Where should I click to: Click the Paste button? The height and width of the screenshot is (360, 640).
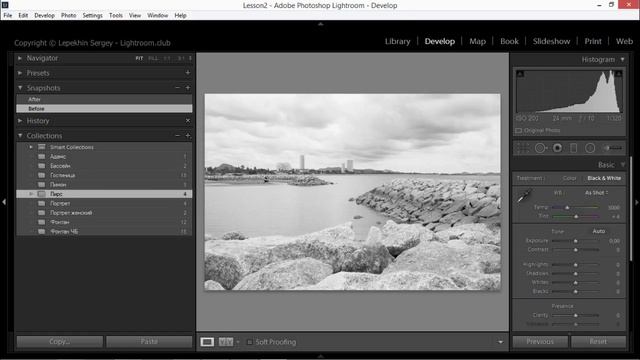(149, 342)
